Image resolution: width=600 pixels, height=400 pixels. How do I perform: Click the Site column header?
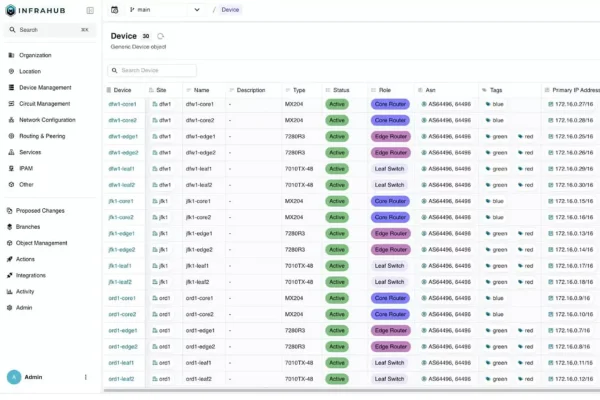point(161,90)
